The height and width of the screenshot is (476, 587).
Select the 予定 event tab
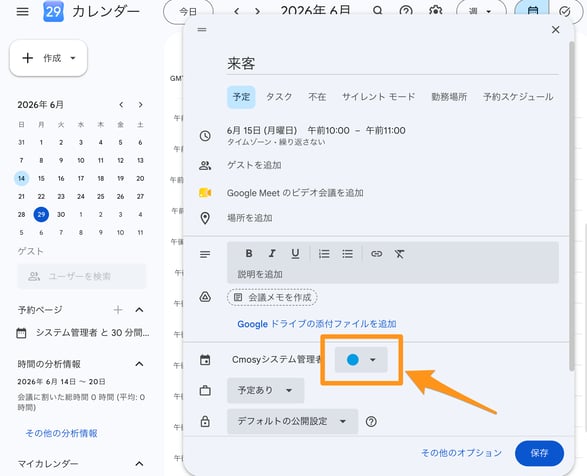click(241, 97)
